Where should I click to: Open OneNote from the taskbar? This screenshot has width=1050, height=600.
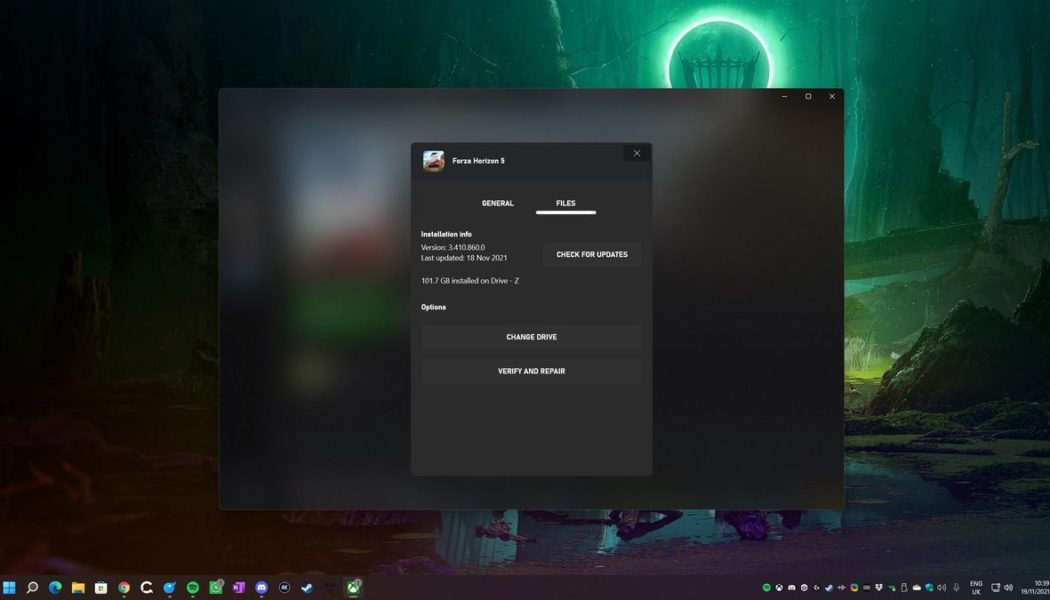(238, 587)
